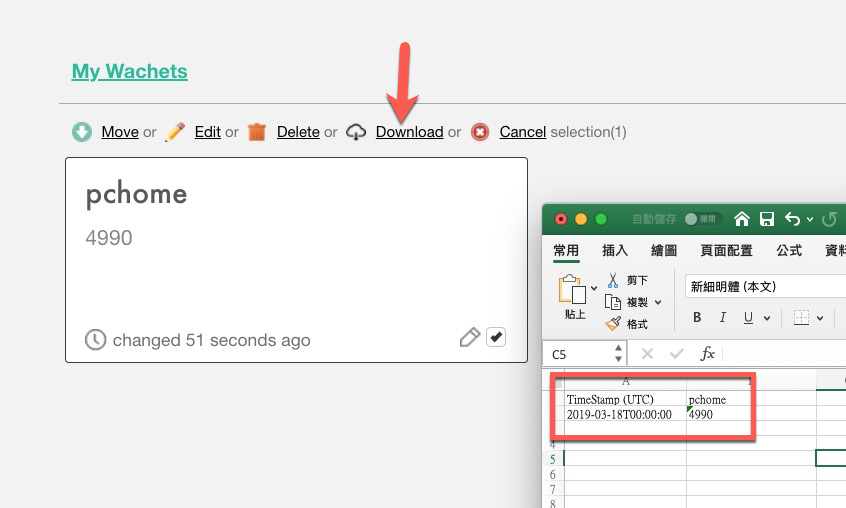This screenshot has width=846, height=508.
Task: Click the value 4990 in pchome card
Action: [x=109, y=238]
